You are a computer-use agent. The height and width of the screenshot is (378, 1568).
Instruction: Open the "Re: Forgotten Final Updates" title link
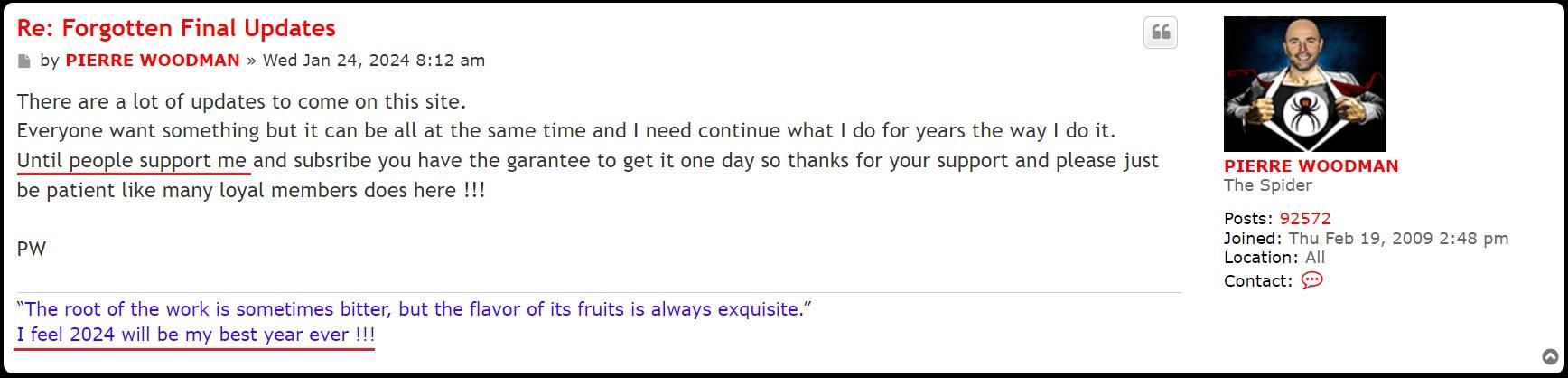pos(176,28)
